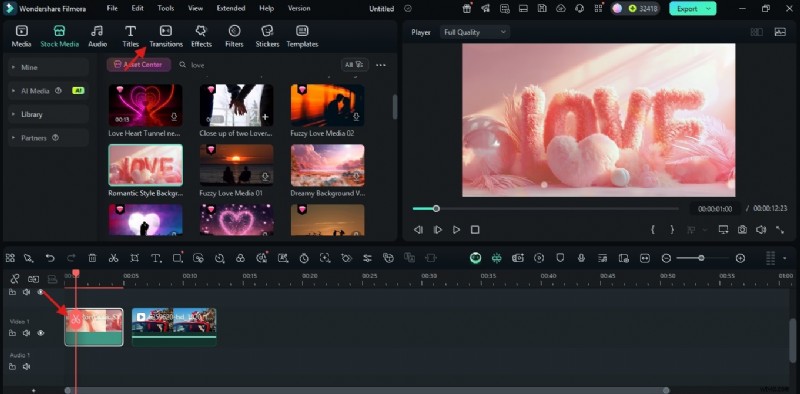The width and height of the screenshot is (800, 394).
Task: Click the Undo arrow icon
Action: click(50, 258)
